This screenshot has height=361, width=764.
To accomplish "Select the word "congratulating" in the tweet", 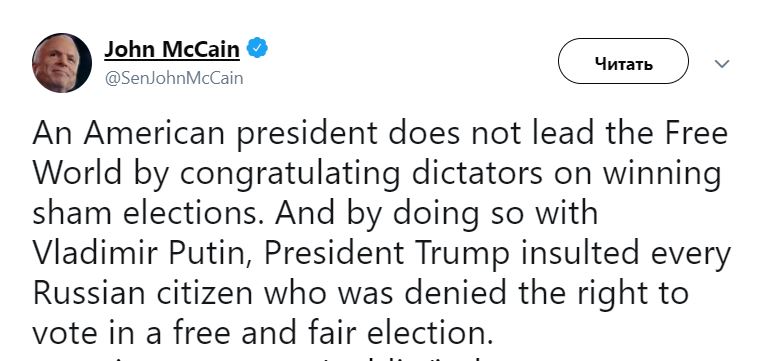I will pos(290,175).
